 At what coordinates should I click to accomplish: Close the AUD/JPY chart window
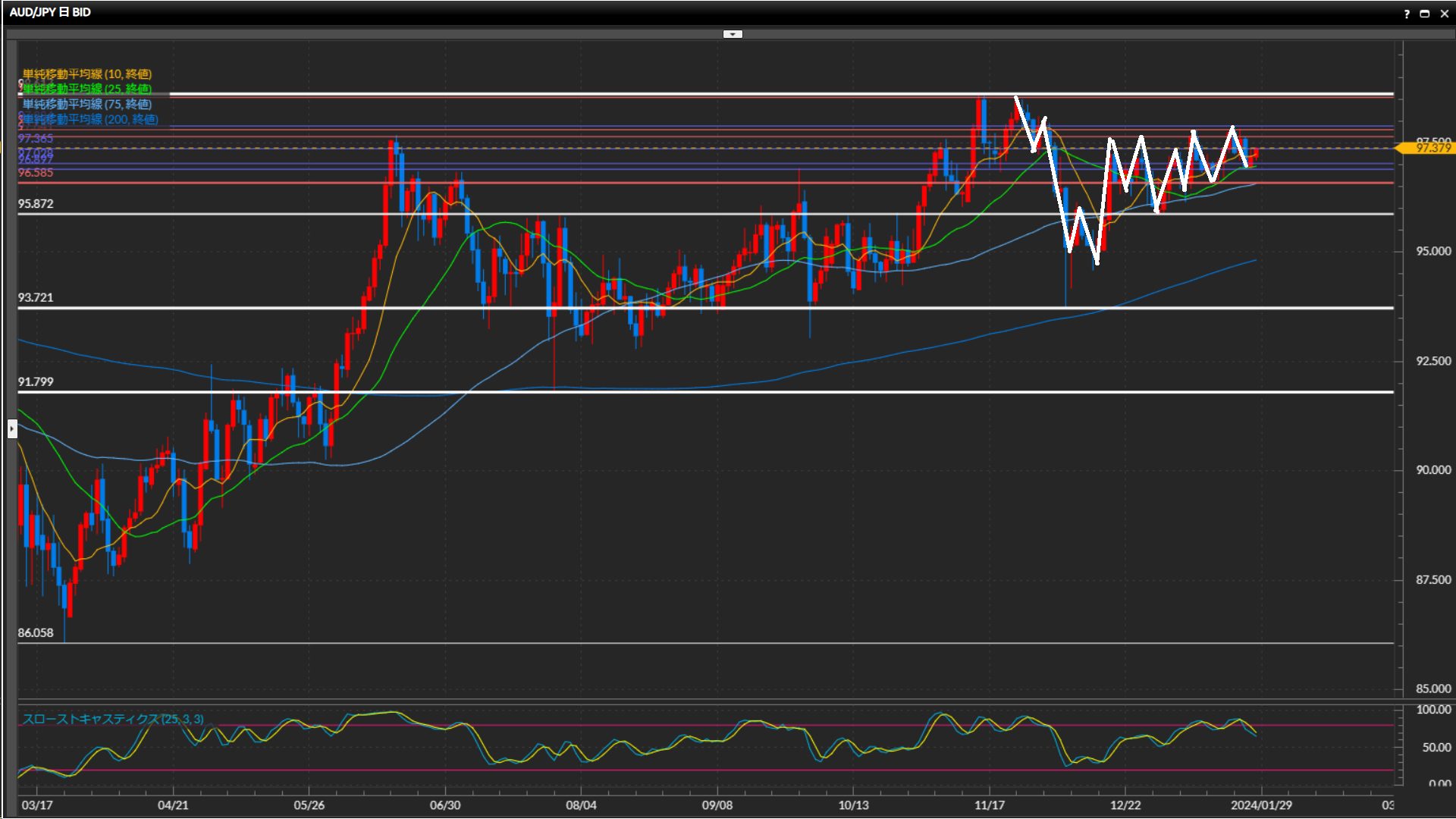click(x=1444, y=14)
